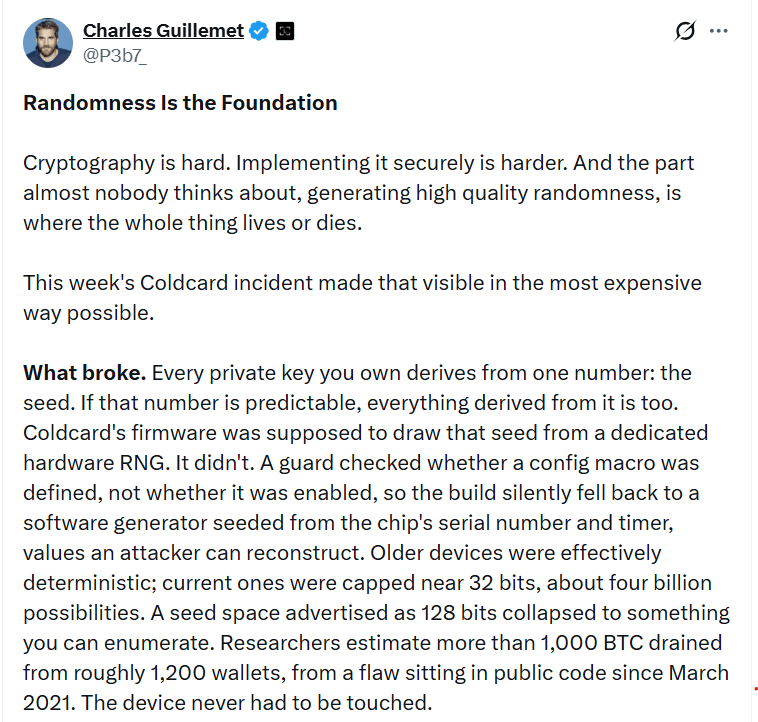Click the words 'way possible.'
This screenshot has width=758, height=722.
pyautogui.click(x=89, y=313)
